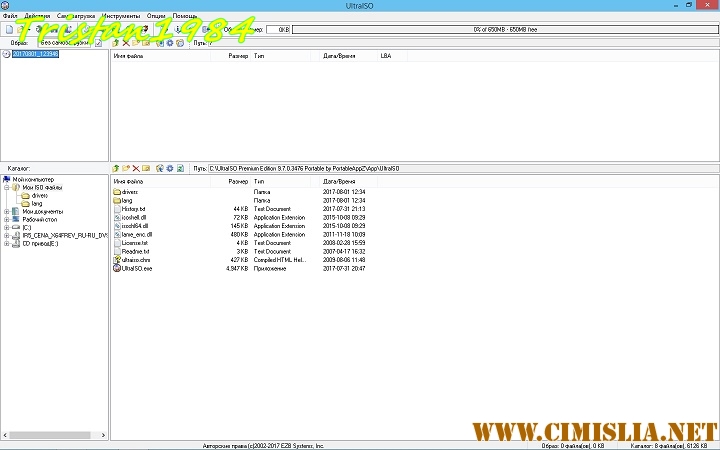Click blue gear icon in image pane toolbar
The image size is (720, 450).
coord(170,43)
